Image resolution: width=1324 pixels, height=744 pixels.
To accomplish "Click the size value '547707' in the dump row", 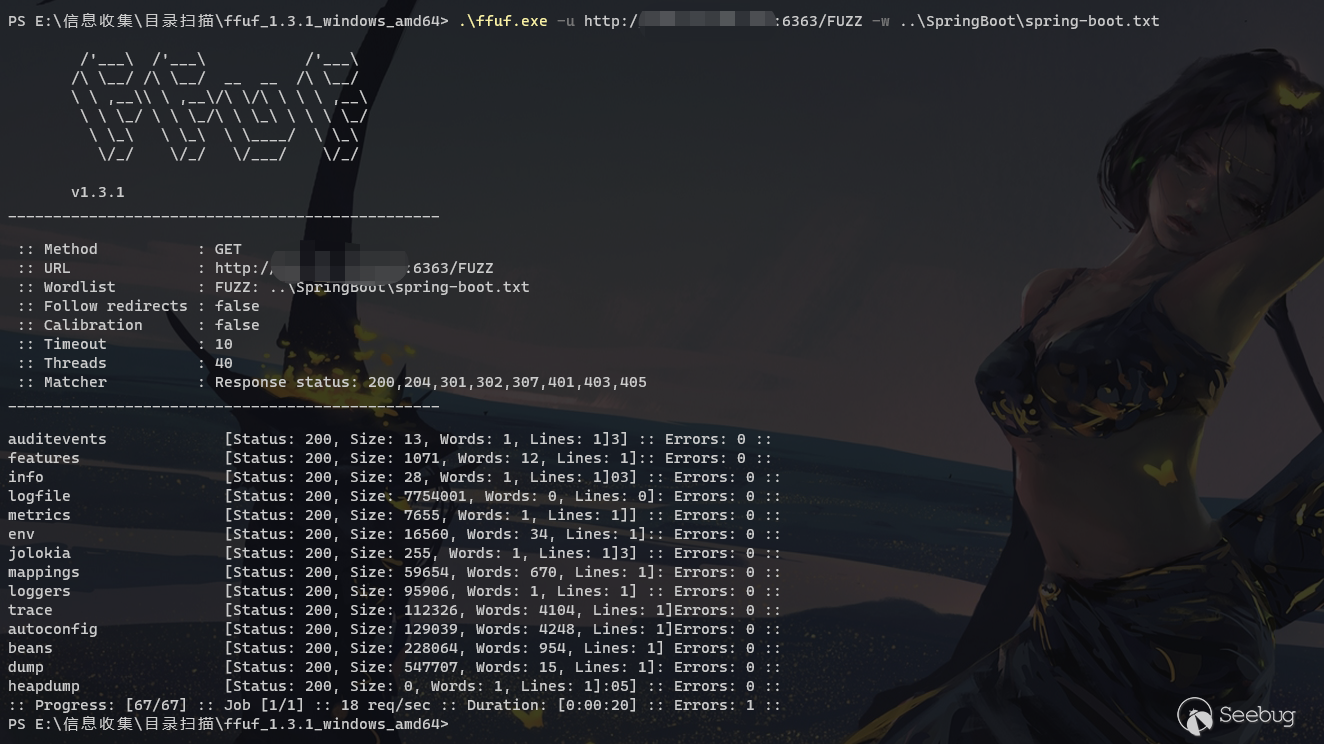I will [x=431, y=667].
